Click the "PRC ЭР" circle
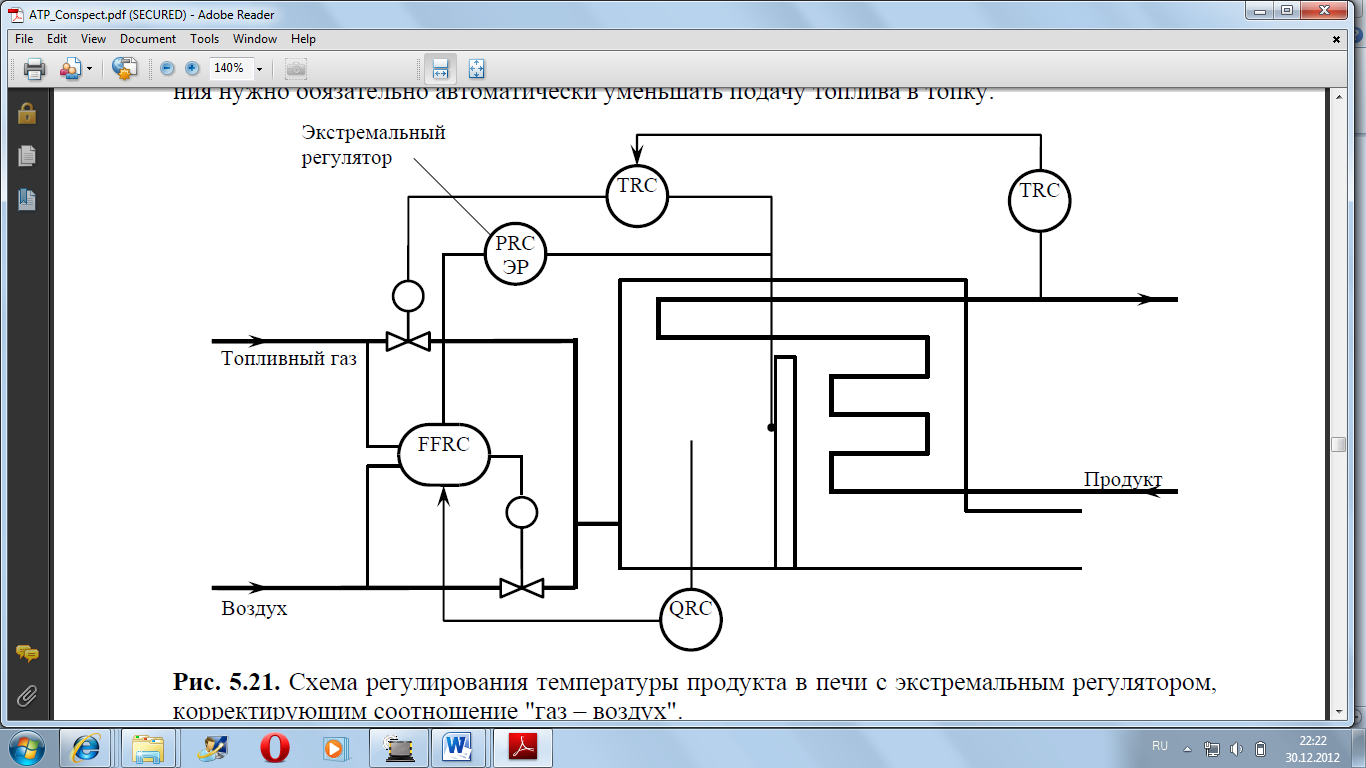Viewport: 1366px width, 768px height. 516,252
